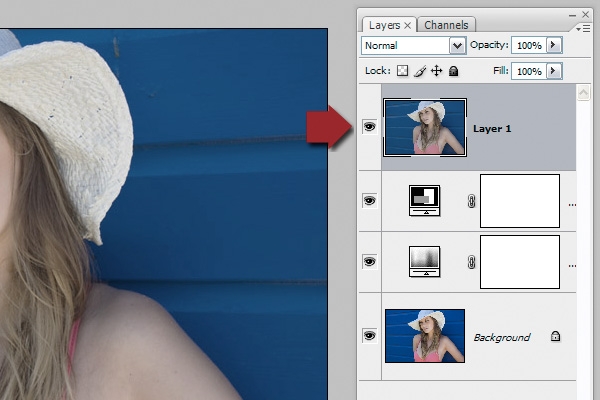600x400 pixels.
Task: Click link icon beside top adjustment mask
Action: (471, 201)
